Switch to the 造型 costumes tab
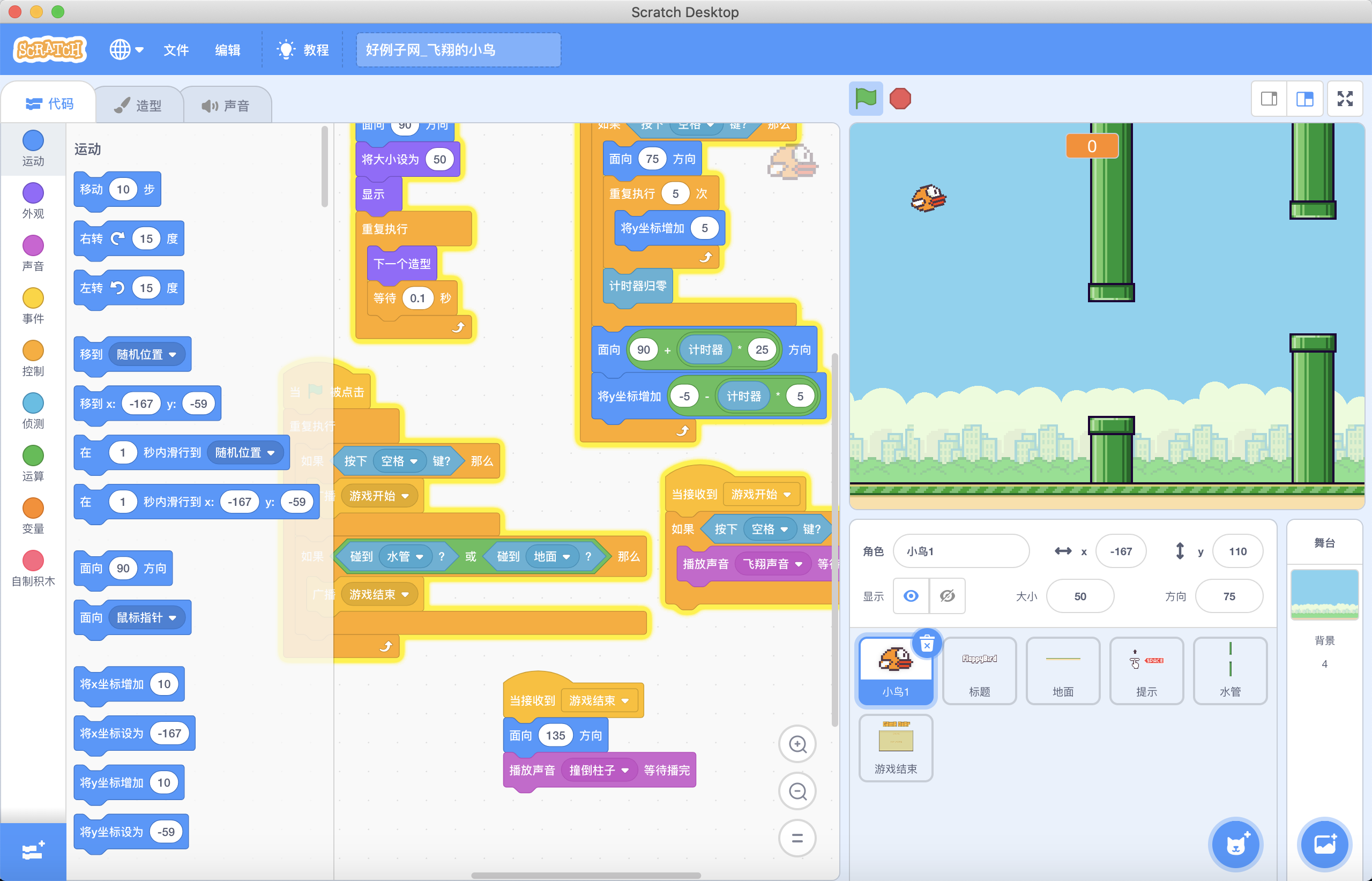This screenshot has height=881, width=1372. pos(138,105)
